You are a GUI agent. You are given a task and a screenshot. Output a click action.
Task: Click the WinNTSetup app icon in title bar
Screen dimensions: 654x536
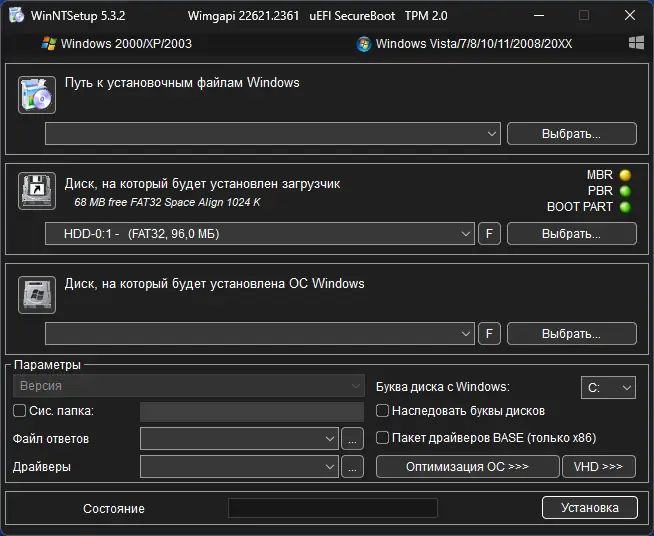point(16,15)
